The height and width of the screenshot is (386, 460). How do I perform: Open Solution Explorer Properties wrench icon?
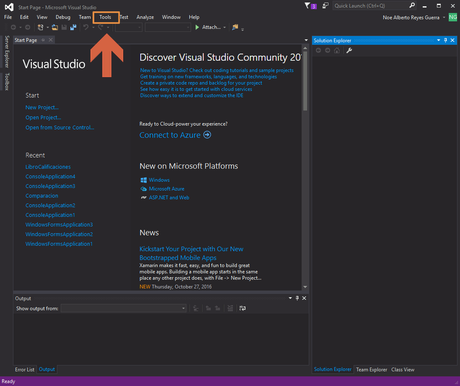(x=349, y=50)
